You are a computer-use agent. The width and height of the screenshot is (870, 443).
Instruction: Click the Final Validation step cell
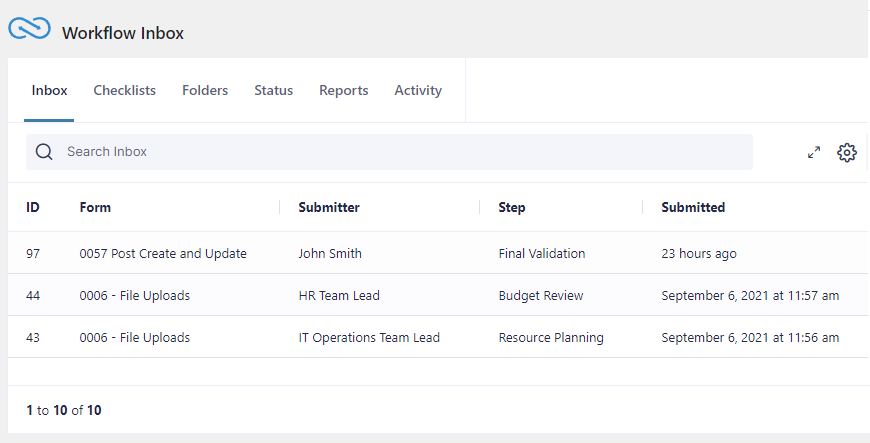point(542,254)
